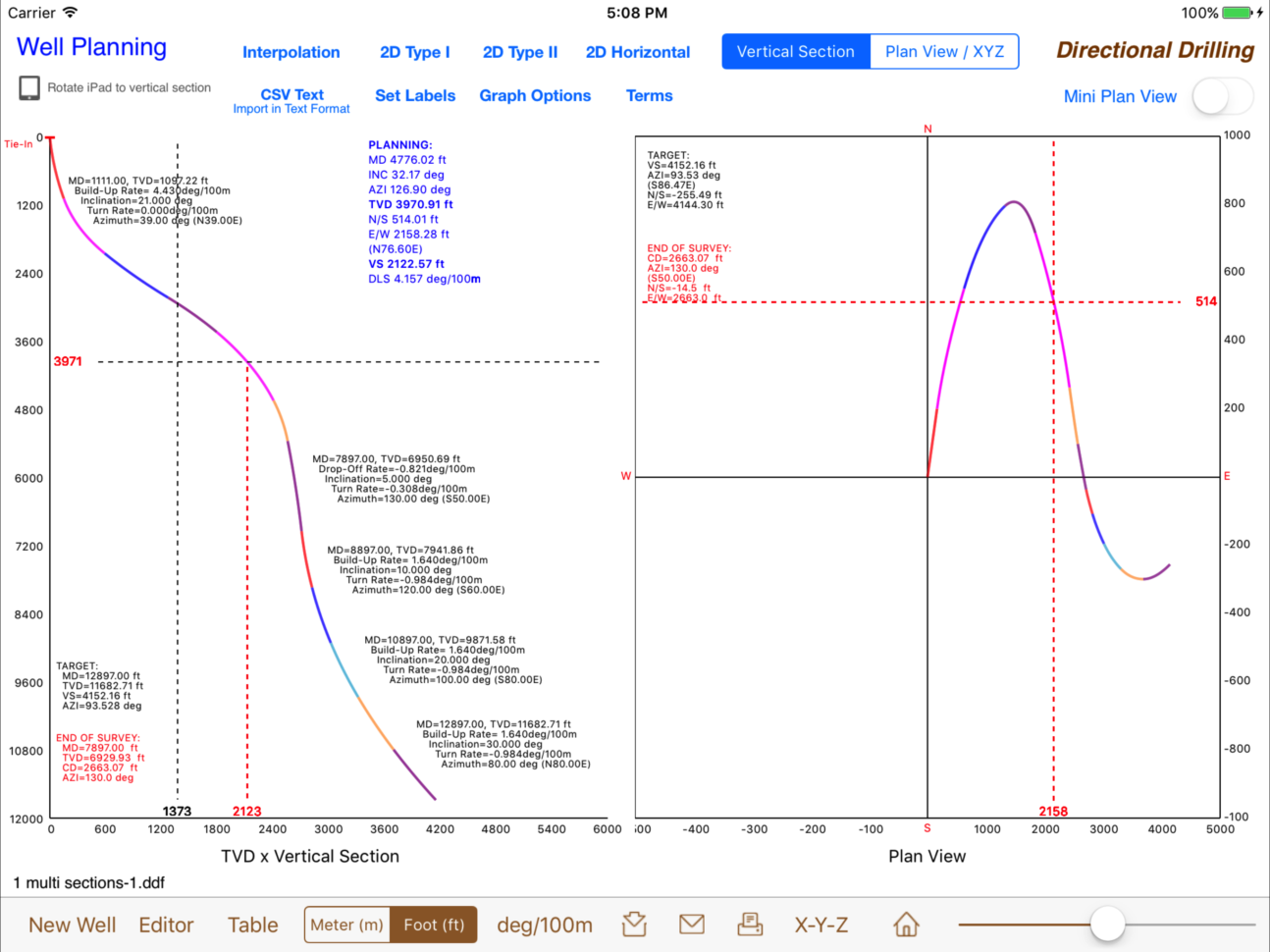The image size is (1270, 952).
Task: Click the export tray icon in the bottom toolbar
Action: pos(633,924)
